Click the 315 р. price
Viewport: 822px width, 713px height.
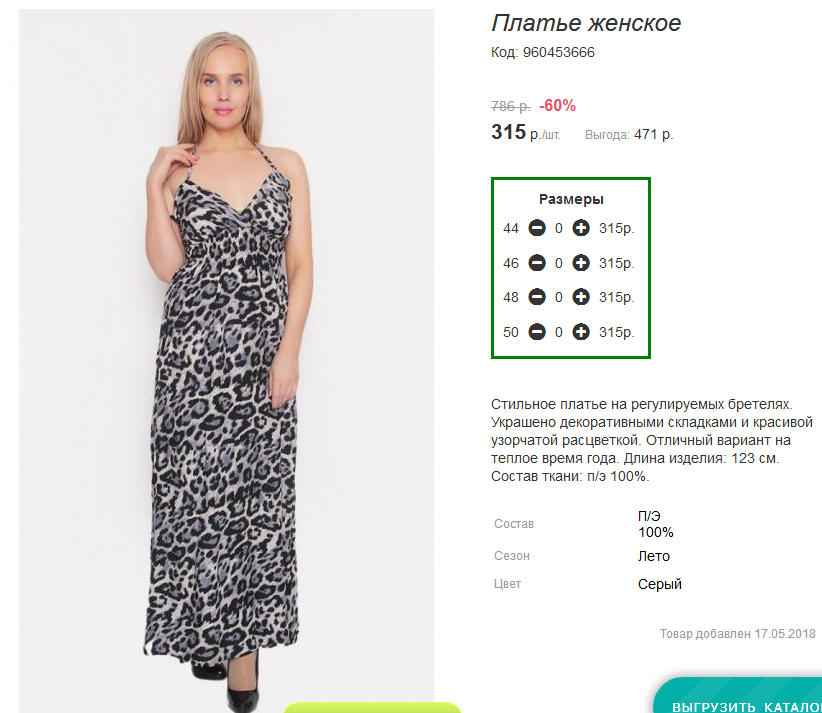click(508, 132)
